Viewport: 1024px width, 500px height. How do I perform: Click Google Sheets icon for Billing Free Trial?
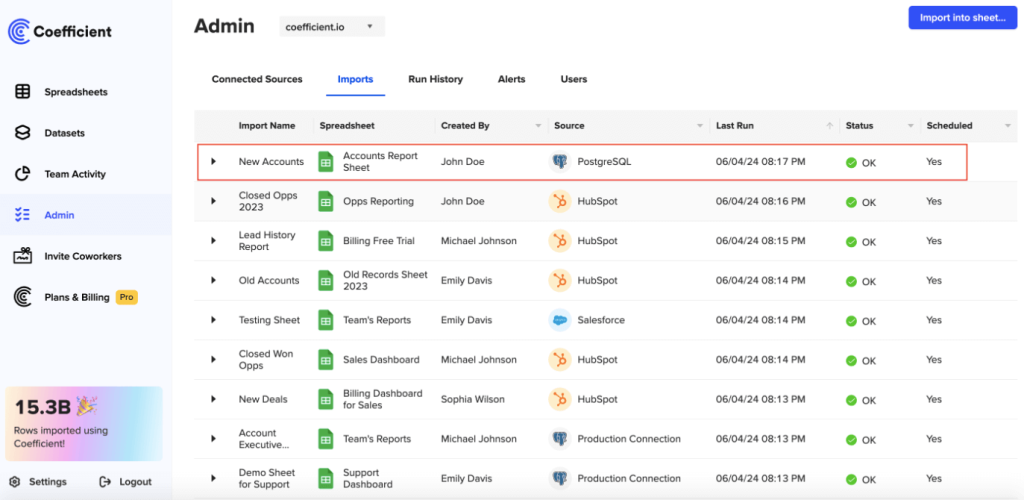pyautogui.click(x=325, y=241)
